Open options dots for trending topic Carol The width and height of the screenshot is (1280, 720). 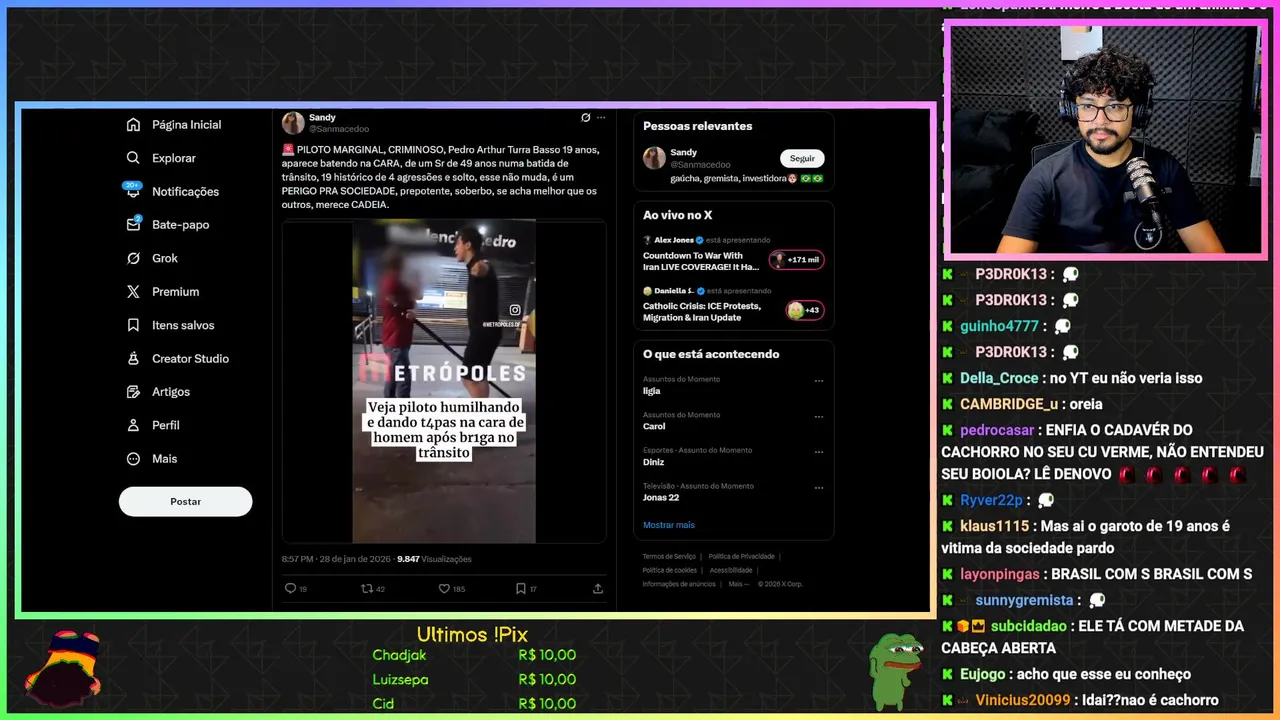click(819, 417)
